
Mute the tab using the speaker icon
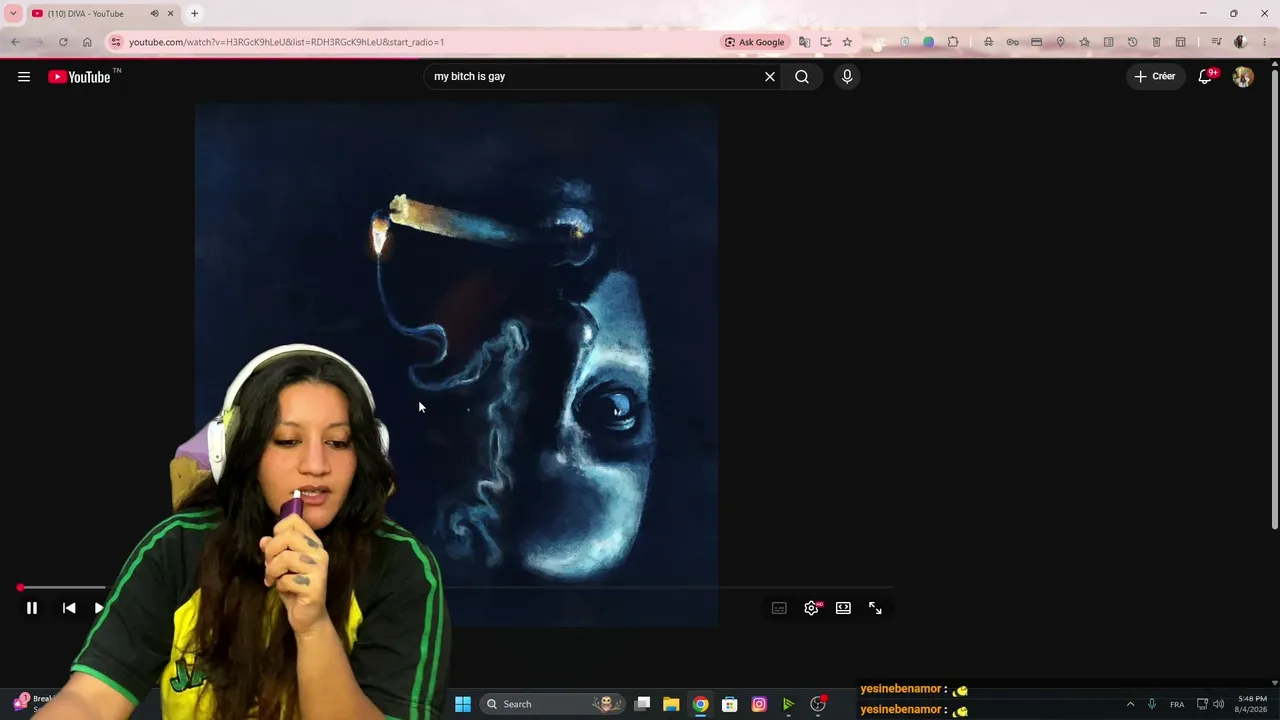tap(154, 14)
